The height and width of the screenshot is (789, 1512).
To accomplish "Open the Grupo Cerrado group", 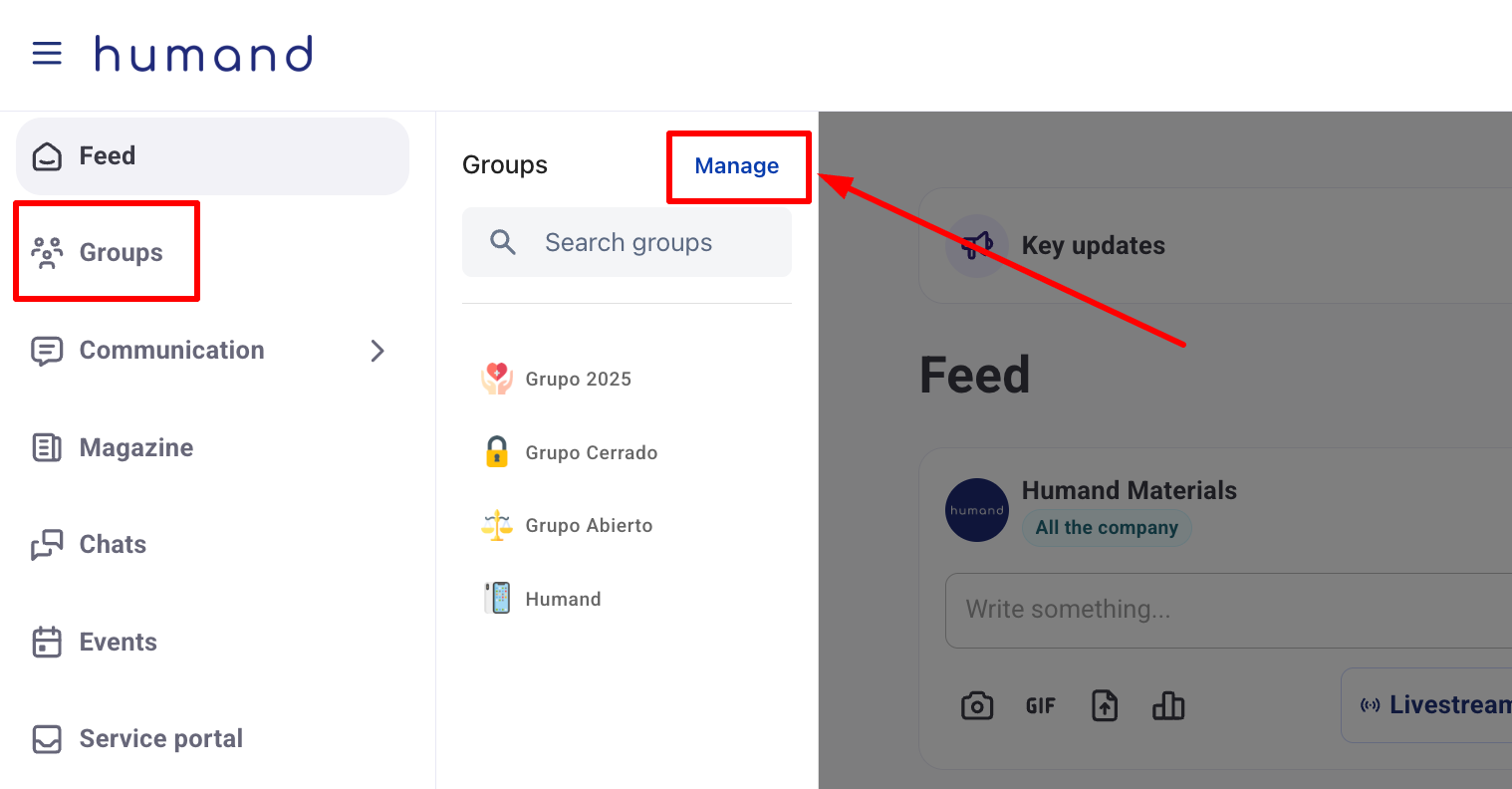I will [591, 453].
